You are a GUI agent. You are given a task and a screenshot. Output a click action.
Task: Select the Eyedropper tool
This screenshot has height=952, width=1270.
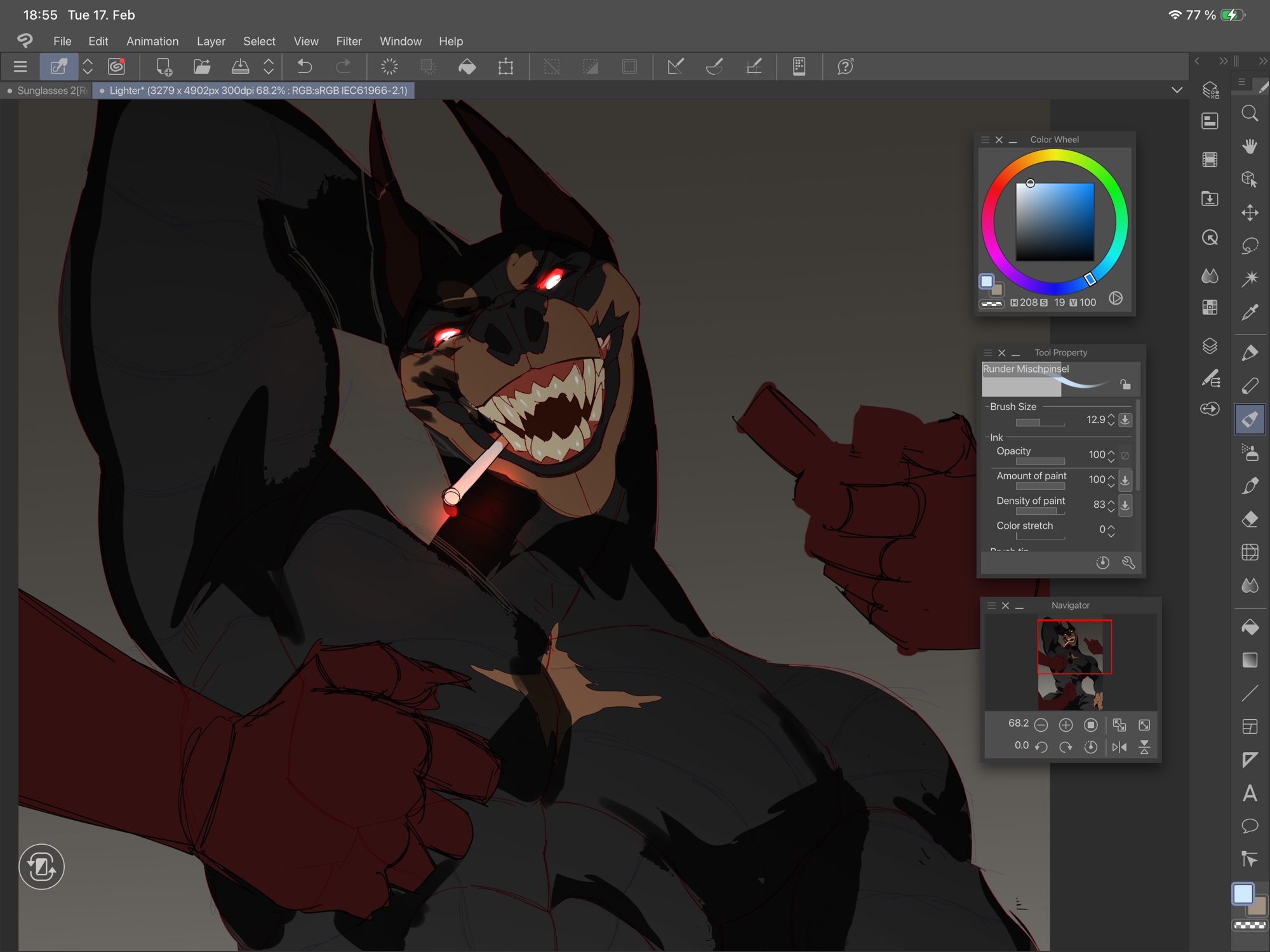(x=1249, y=312)
